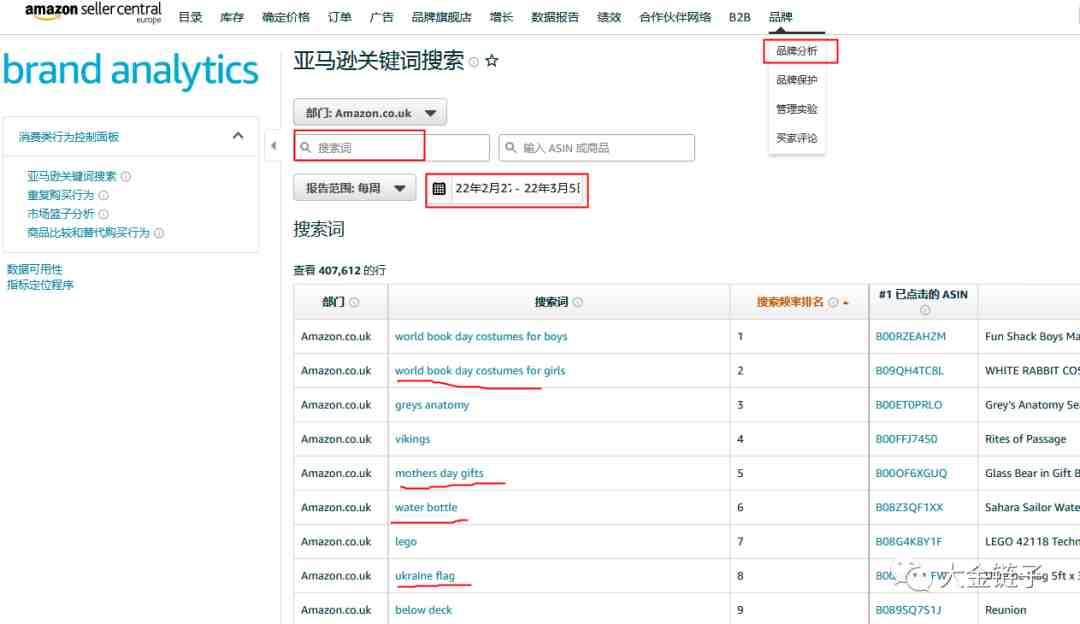Open sidebar link 亚马逊关键词搜索
Screen dimensions: 1080x624
click(72, 176)
